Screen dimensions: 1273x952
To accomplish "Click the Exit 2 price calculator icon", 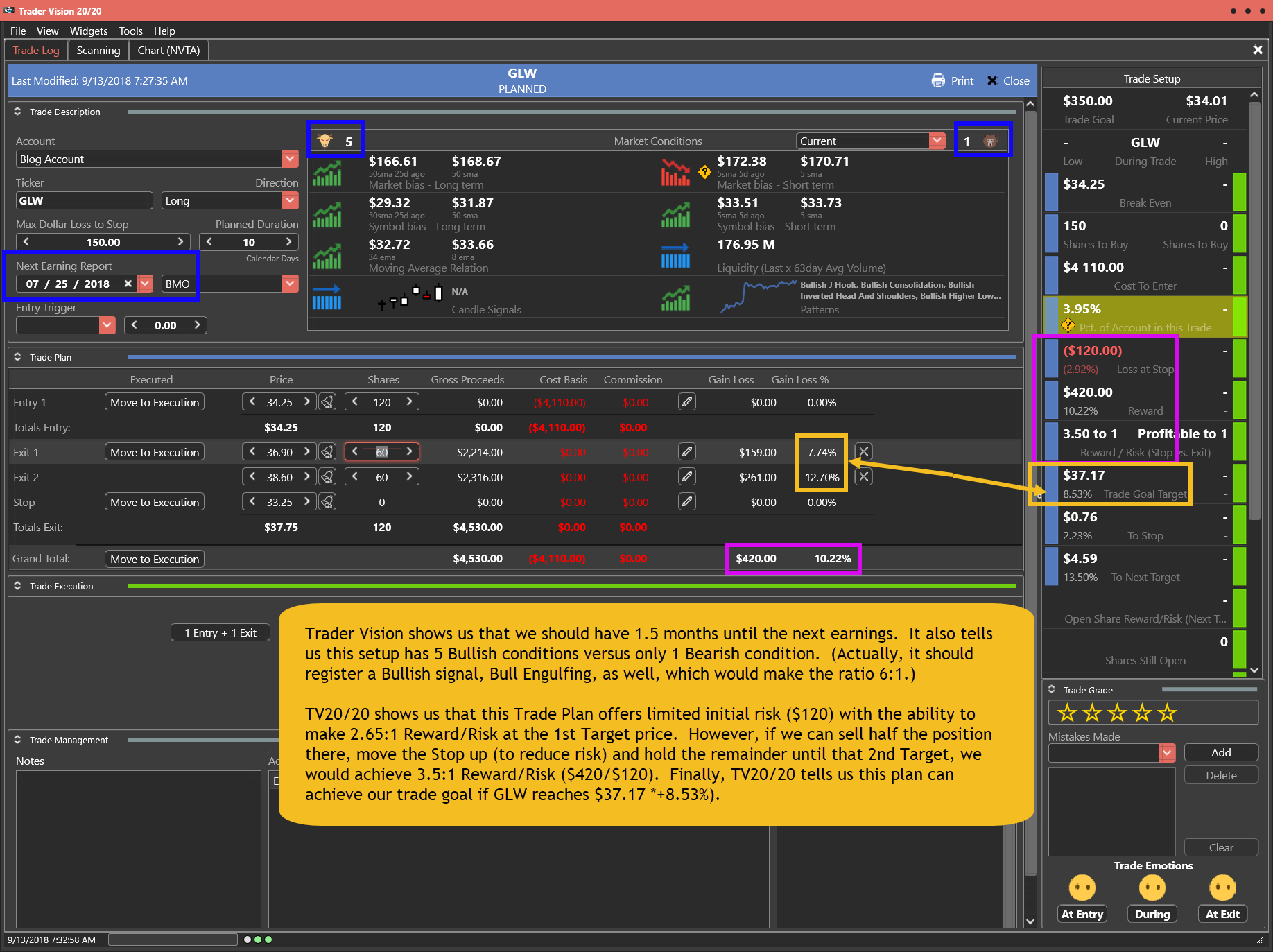I will pos(327,476).
